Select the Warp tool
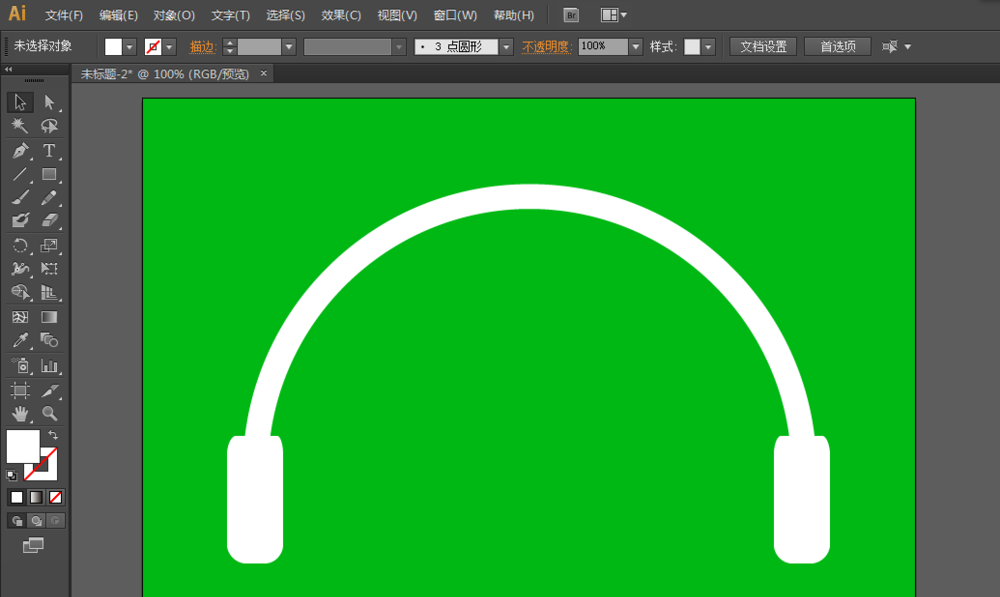The image size is (1000, 597). coord(20,269)
